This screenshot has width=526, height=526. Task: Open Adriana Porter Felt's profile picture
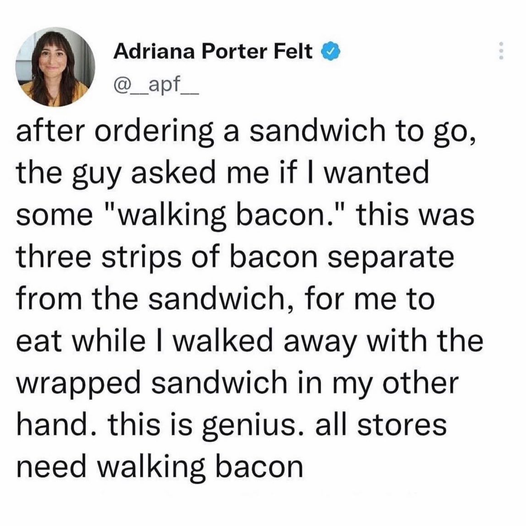pyautogui.click(x=55, y=67)
